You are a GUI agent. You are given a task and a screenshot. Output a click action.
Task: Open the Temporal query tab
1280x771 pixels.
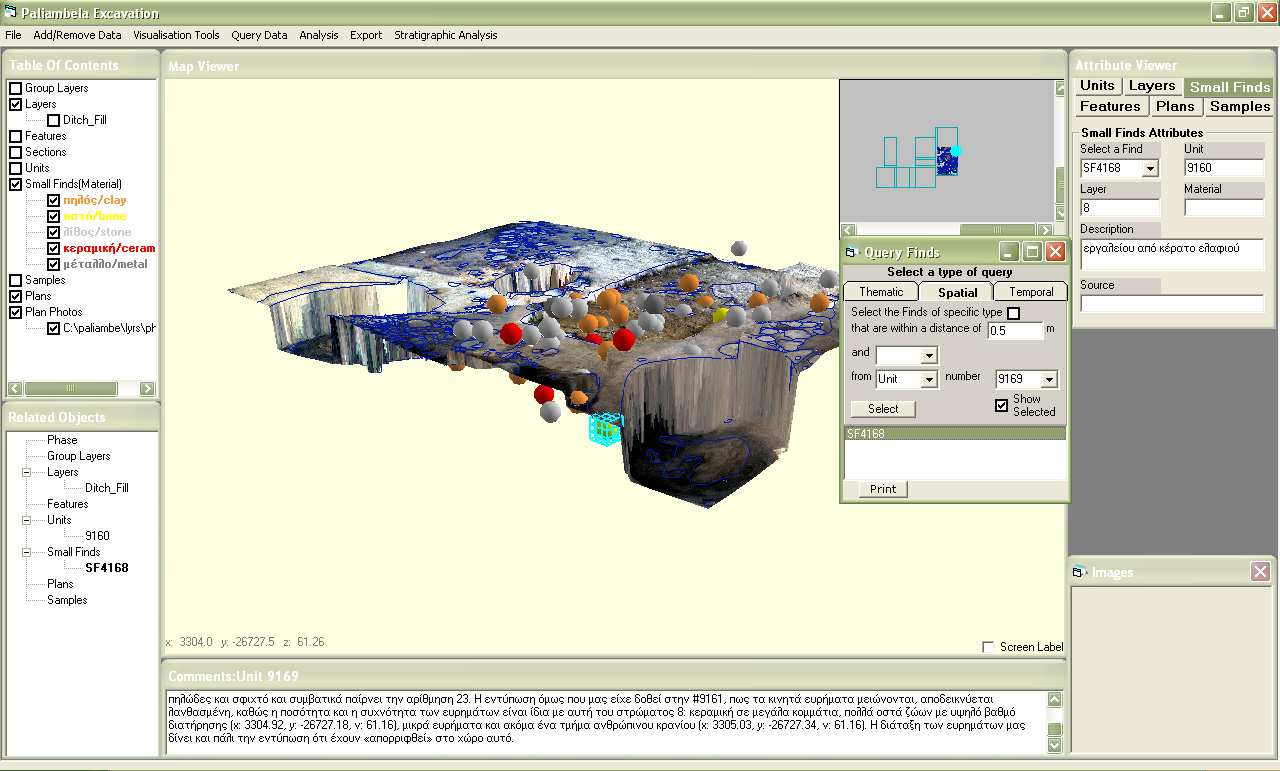1030,292
